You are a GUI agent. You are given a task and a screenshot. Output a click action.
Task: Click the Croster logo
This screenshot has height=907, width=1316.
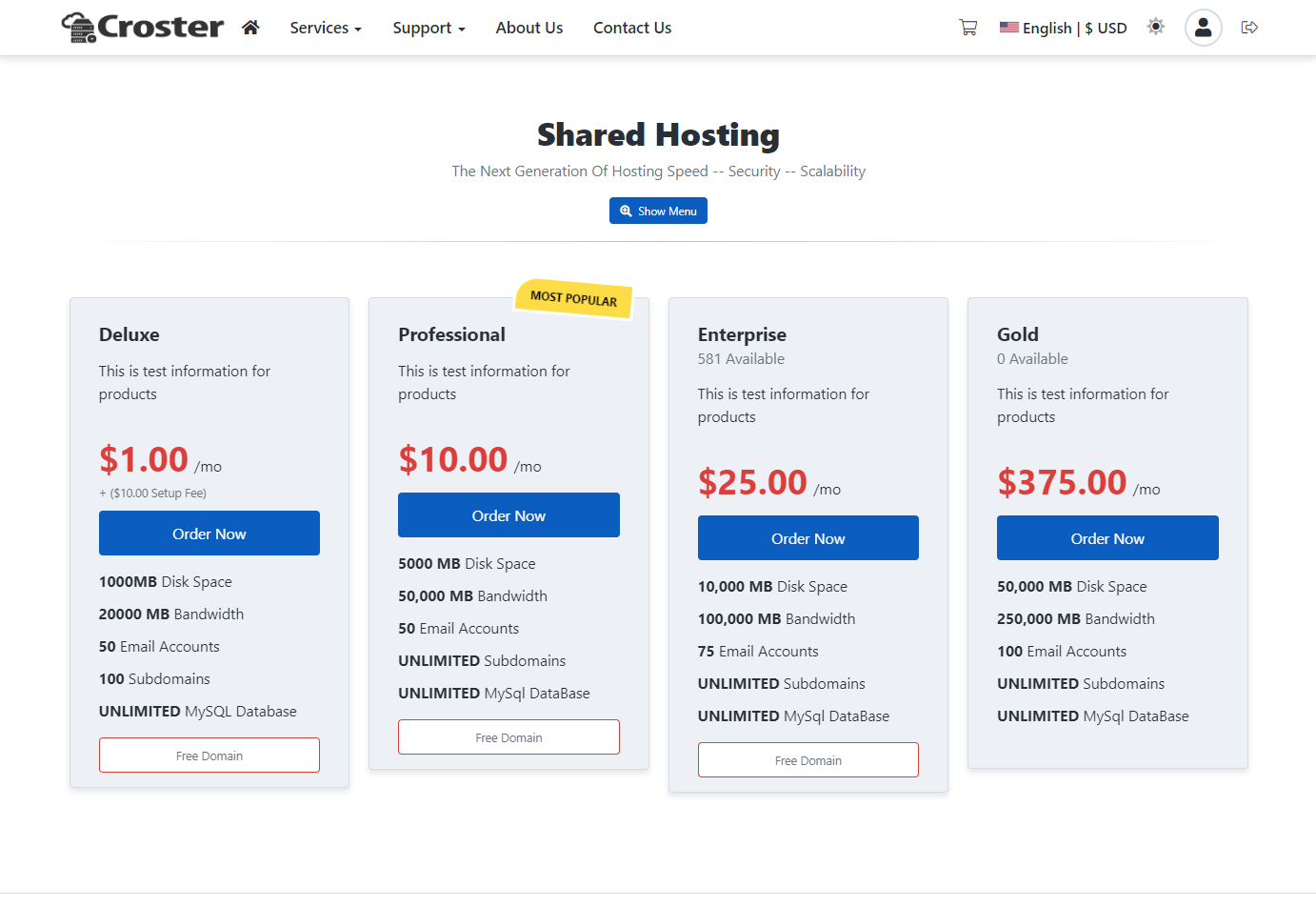(143, 28)
